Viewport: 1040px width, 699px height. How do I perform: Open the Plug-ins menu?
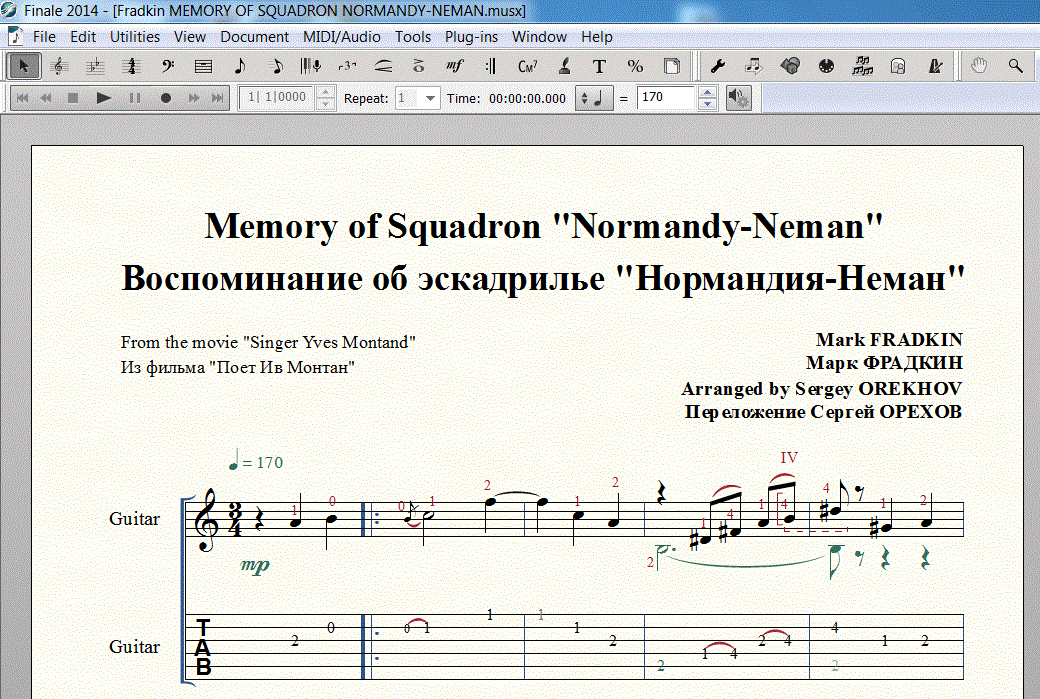[x=471, y=36]
